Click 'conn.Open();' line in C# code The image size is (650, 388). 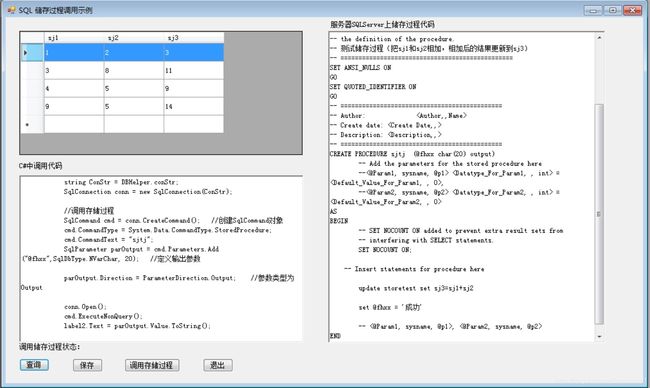85,307
